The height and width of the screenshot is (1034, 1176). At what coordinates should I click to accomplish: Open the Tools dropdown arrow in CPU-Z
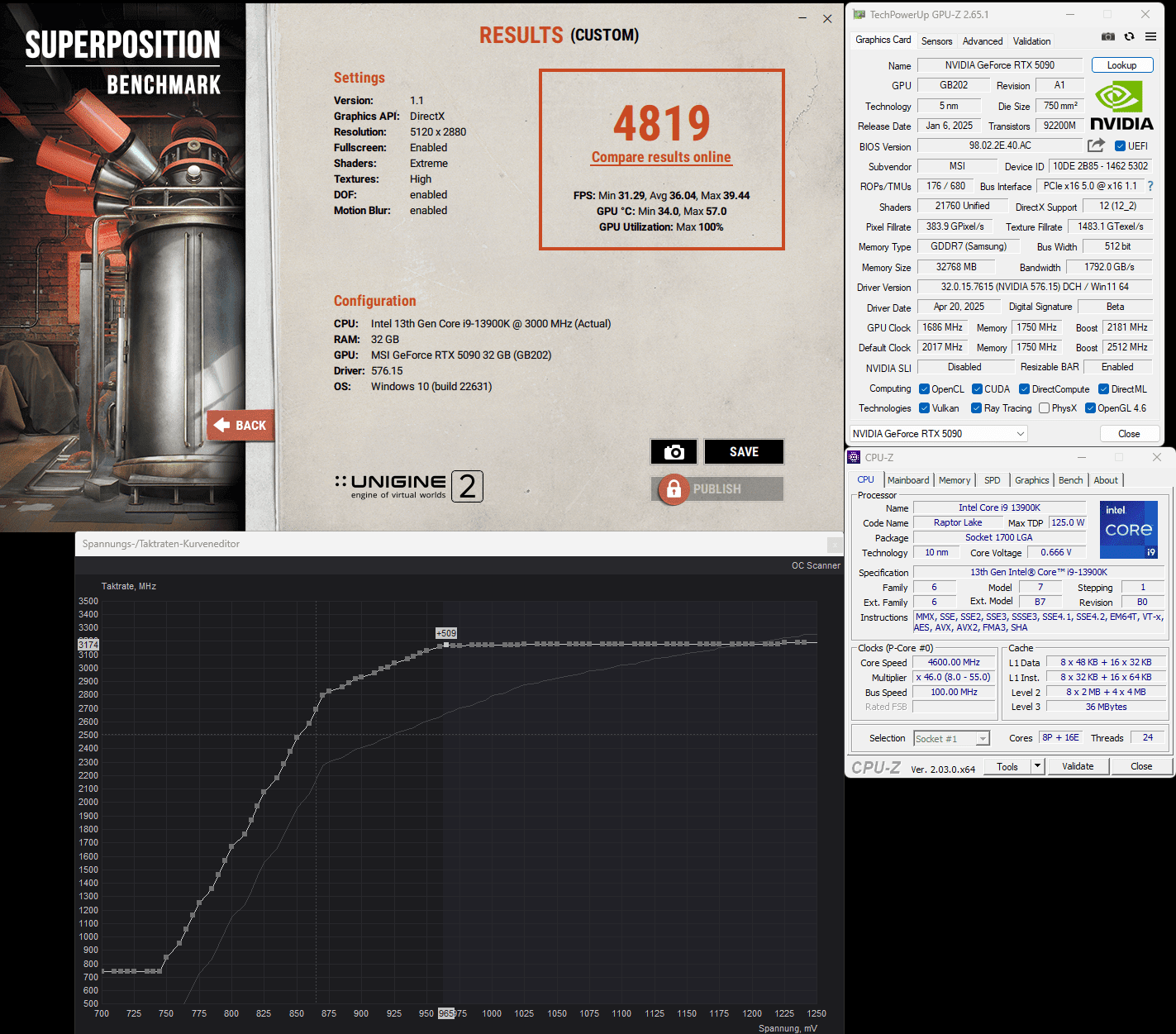pos(1037,766)
